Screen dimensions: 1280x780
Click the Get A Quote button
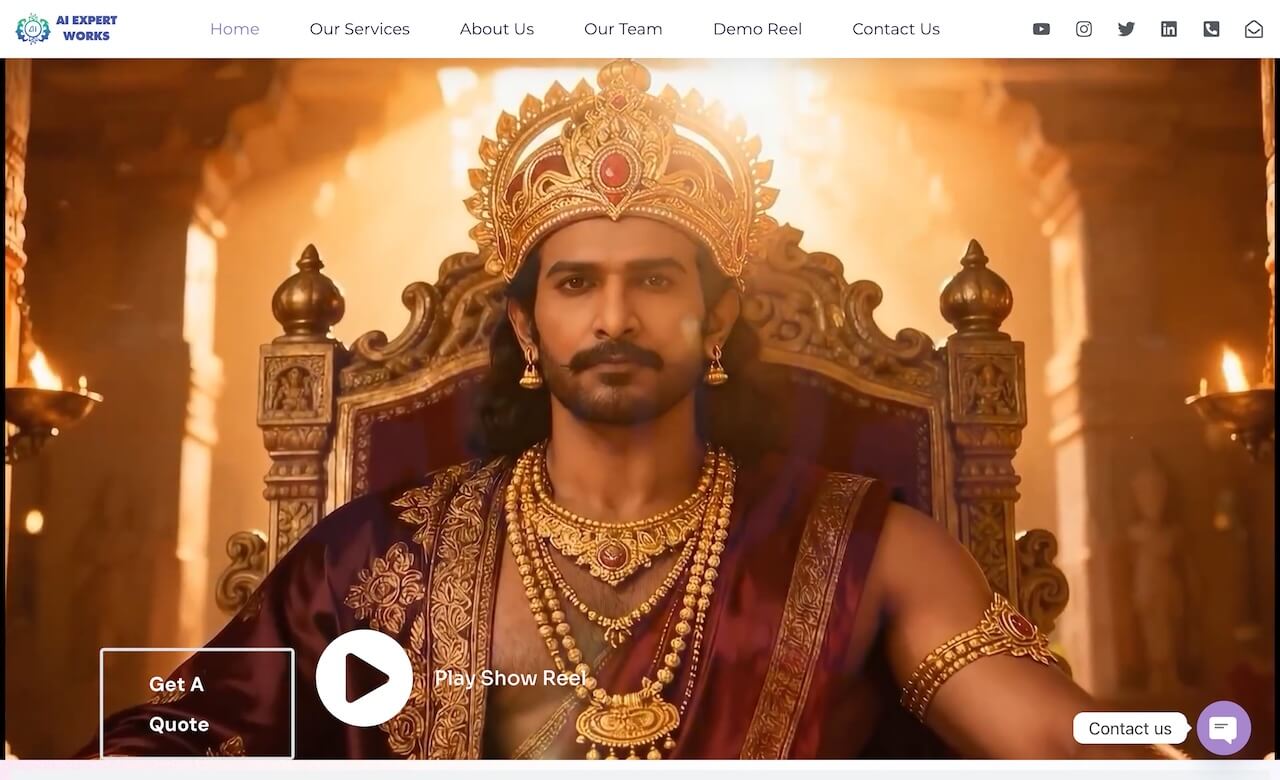click(x=197, y=704)
